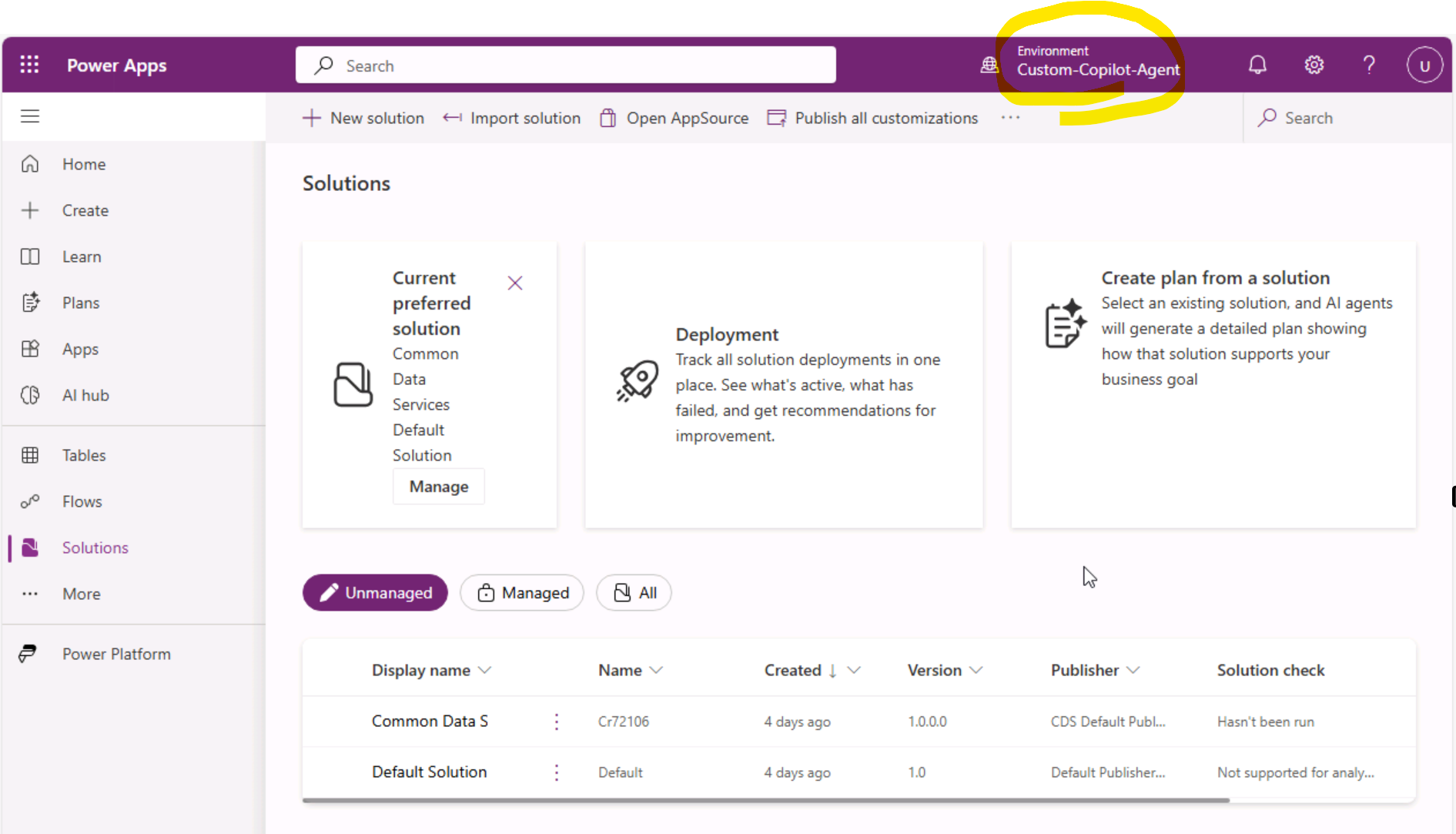Click New solution in the command bar

(x=363, y=118)
